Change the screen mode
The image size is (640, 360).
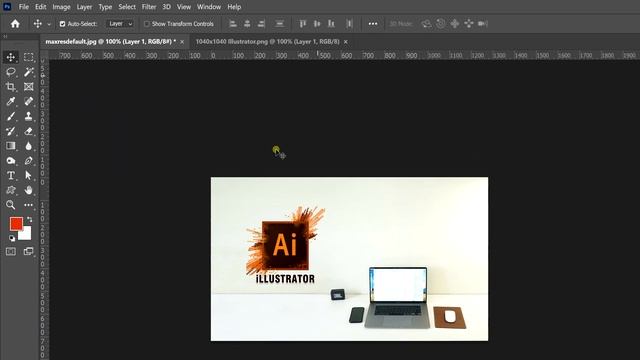[x=28, y=251]
